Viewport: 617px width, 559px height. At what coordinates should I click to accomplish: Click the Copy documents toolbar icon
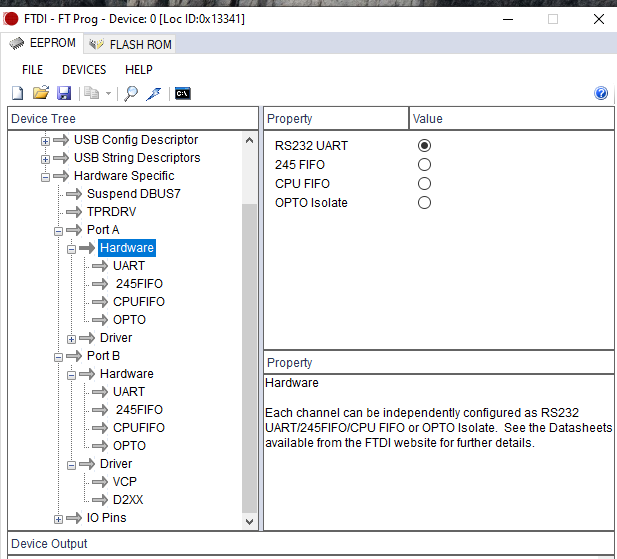pyautogui.click(x=92, y=94)
